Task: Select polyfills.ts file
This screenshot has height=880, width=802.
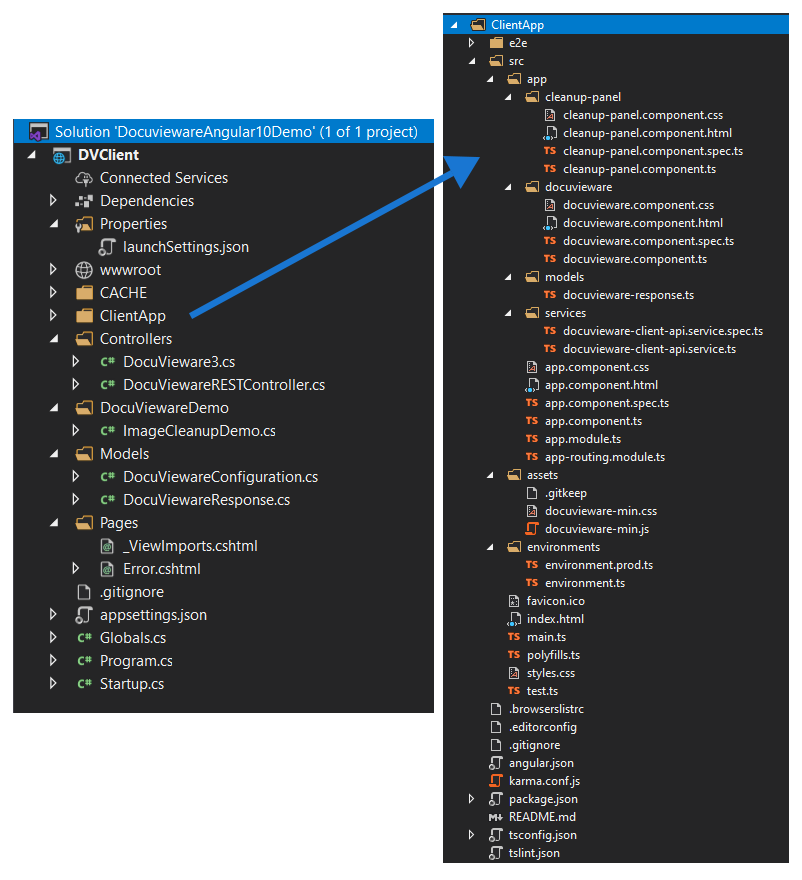Action: pyautogui.click(x=553, y=655)
